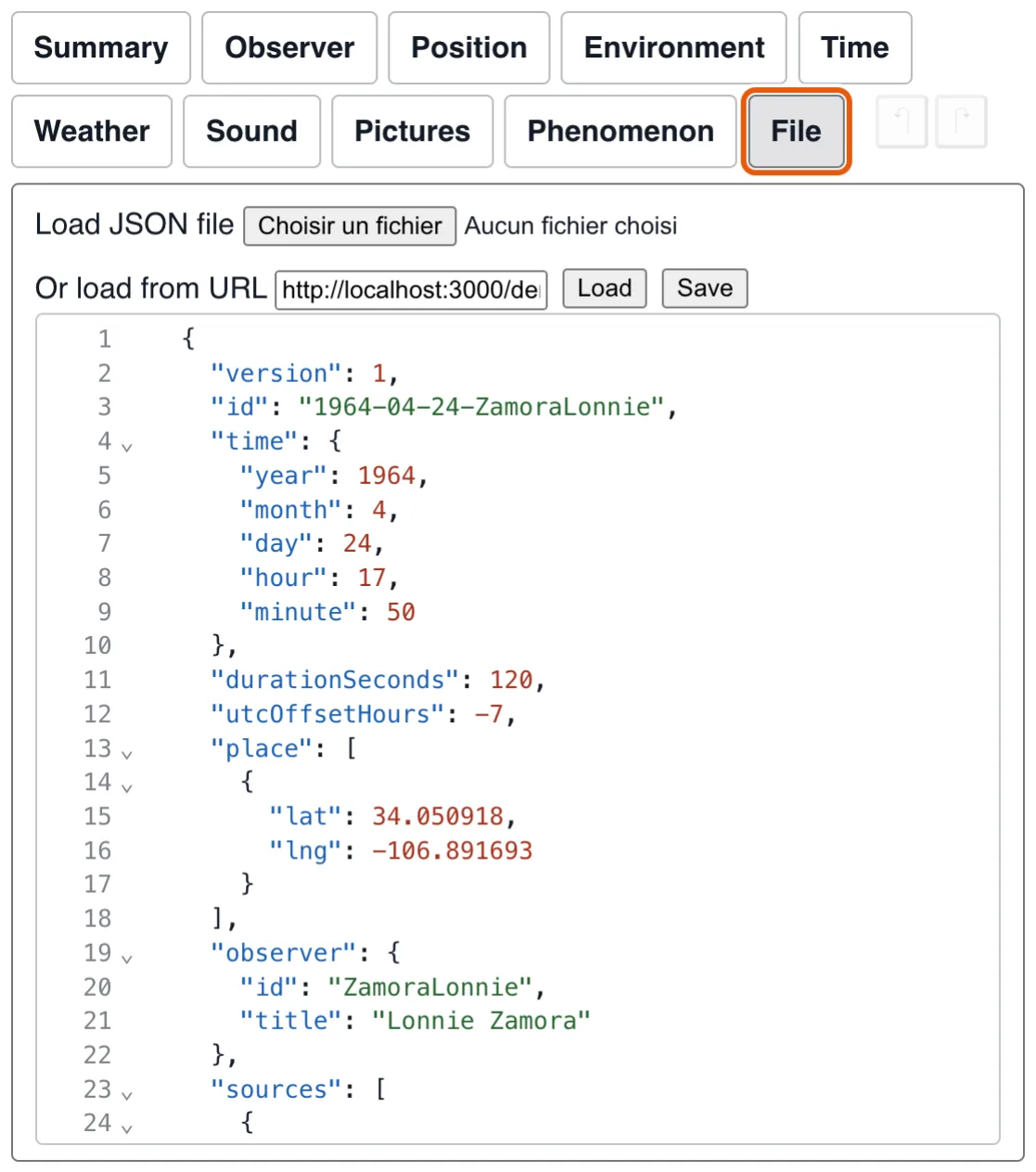The width and height of the screenshot is (1036, 1172).
Task: Select the File tab
Action: pyautogui.click(x=797, y=132)
